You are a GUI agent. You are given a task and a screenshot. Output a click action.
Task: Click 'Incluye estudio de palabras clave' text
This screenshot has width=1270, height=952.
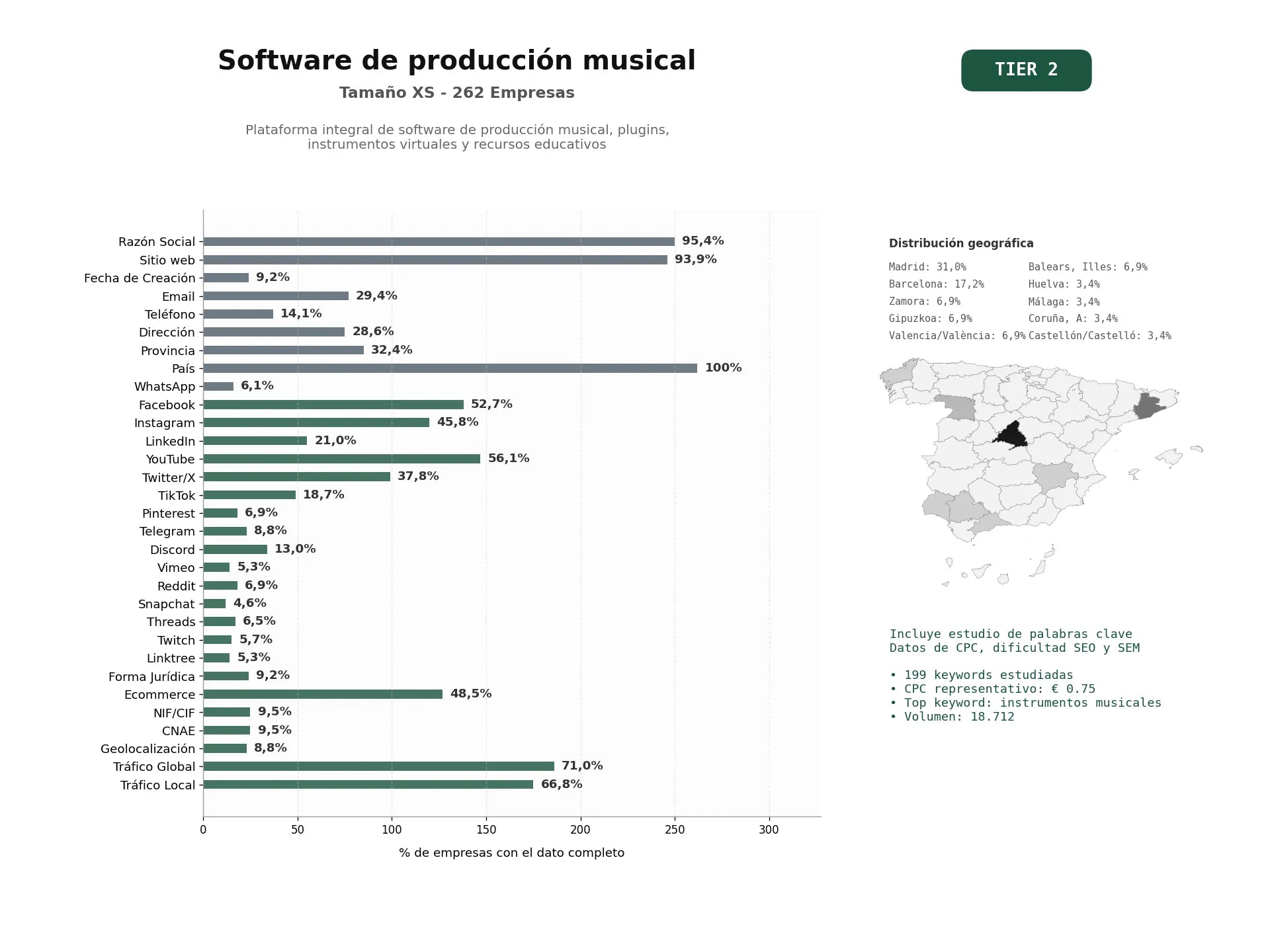1011,634
